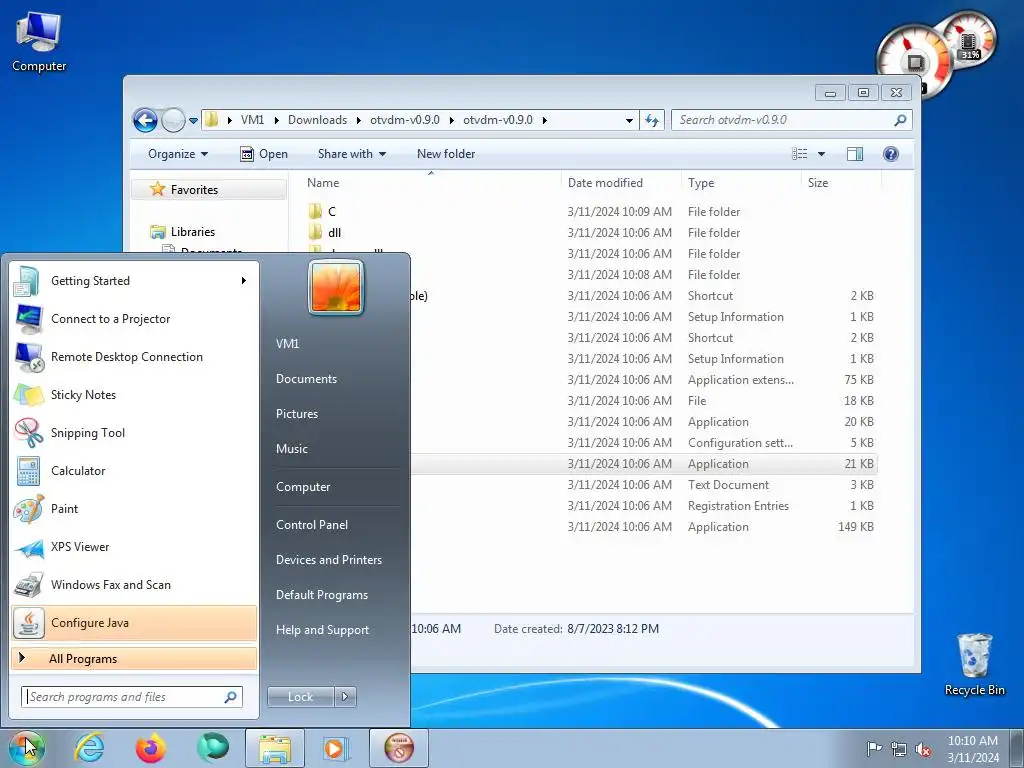Show All Programs list
Viewport: 1024px width, 768px height.
click(134, 659)
